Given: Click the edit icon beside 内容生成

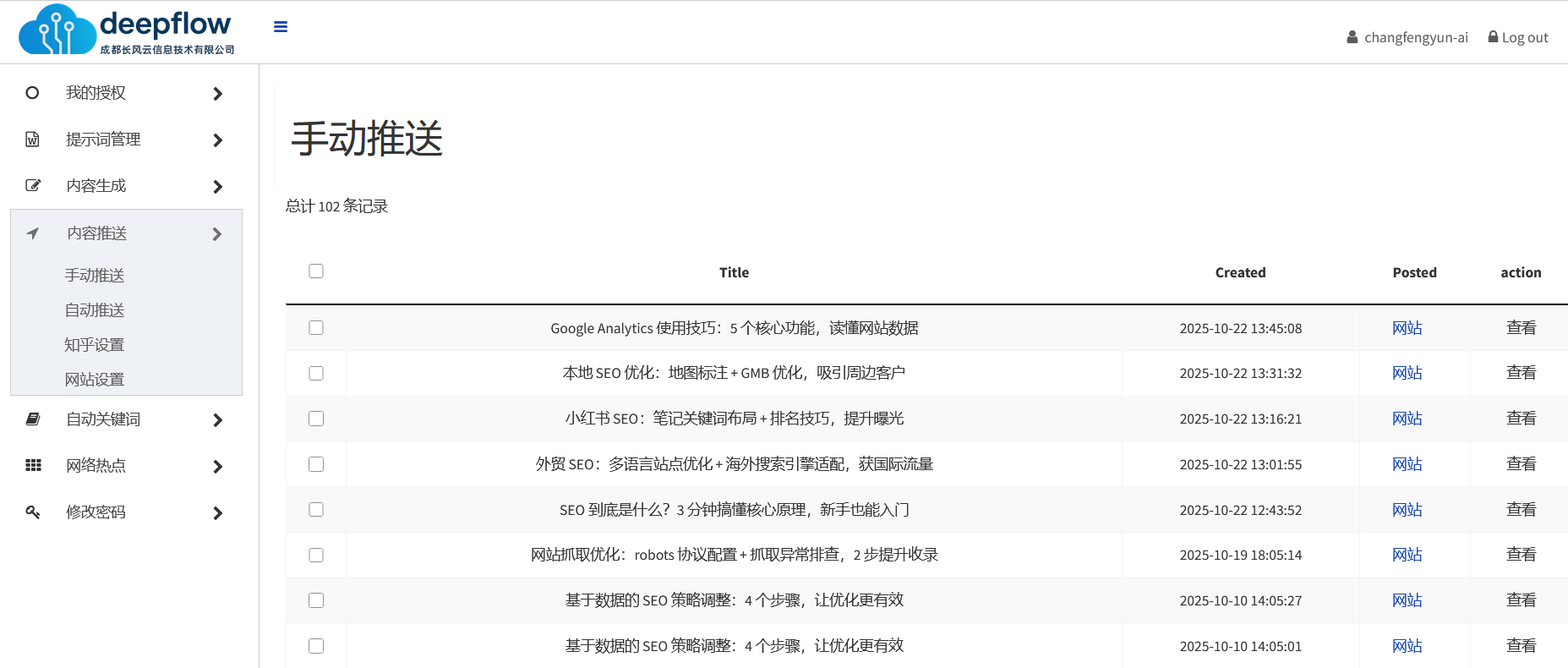Looking at the screenshot, I should (33, 186).
